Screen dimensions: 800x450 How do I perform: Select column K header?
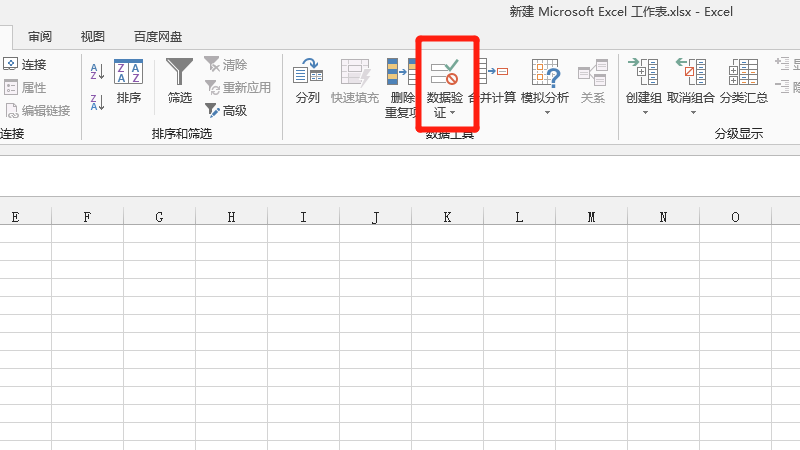pyautogui.click(x=447, y=217)
